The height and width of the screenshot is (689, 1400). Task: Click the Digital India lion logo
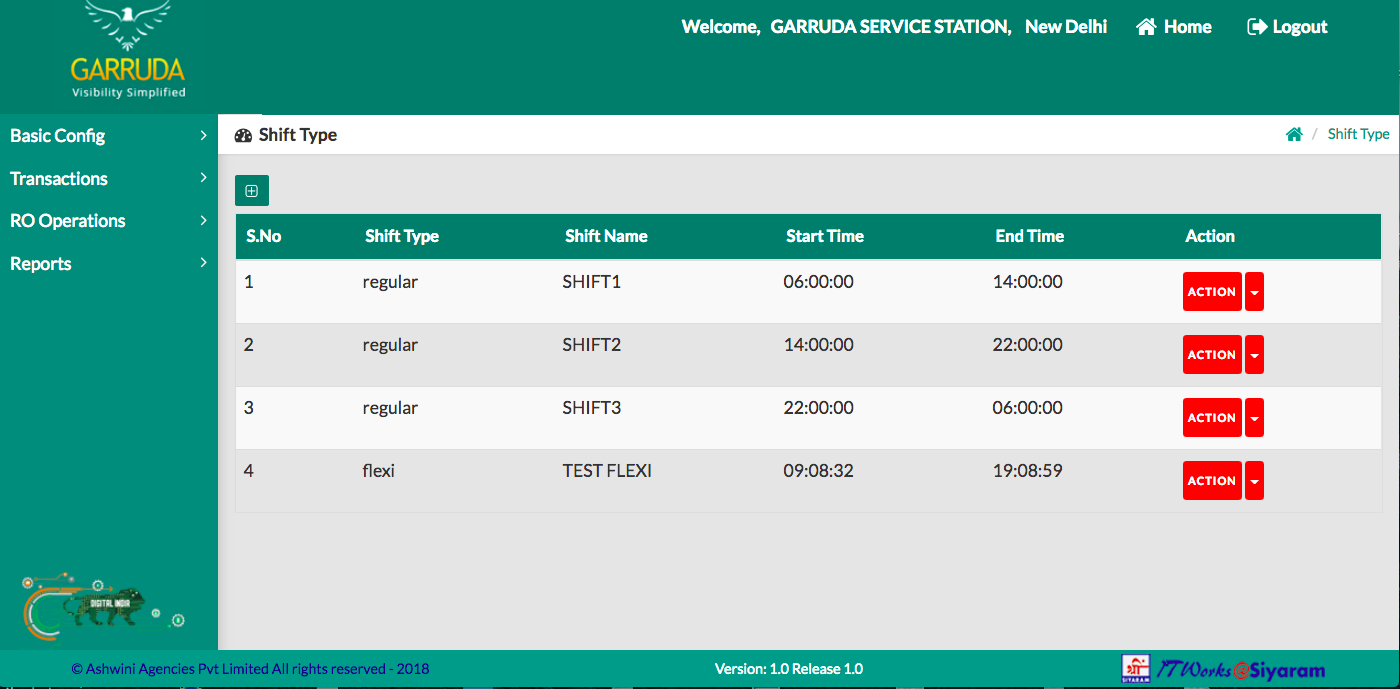[x=103, y=606]
